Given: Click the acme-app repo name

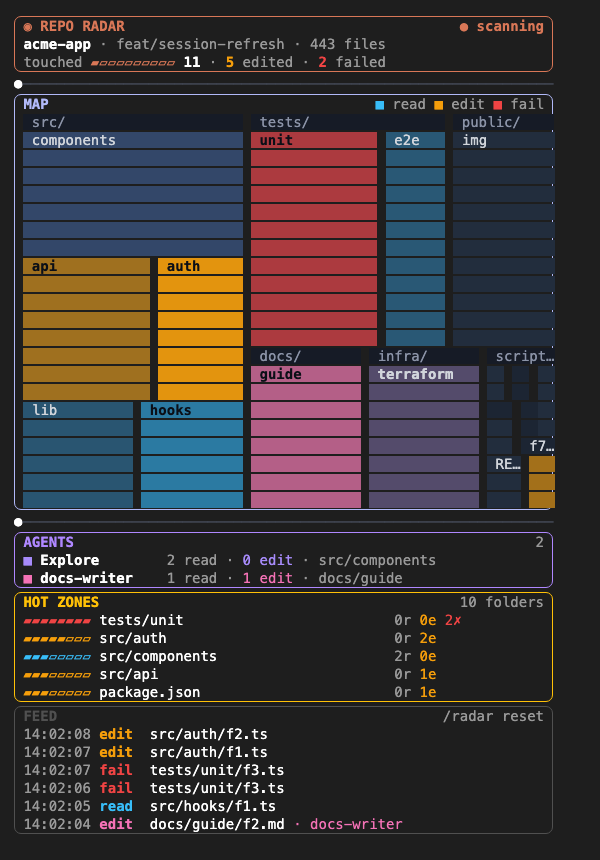Looking at the screenshot, I should pos(57,44).
